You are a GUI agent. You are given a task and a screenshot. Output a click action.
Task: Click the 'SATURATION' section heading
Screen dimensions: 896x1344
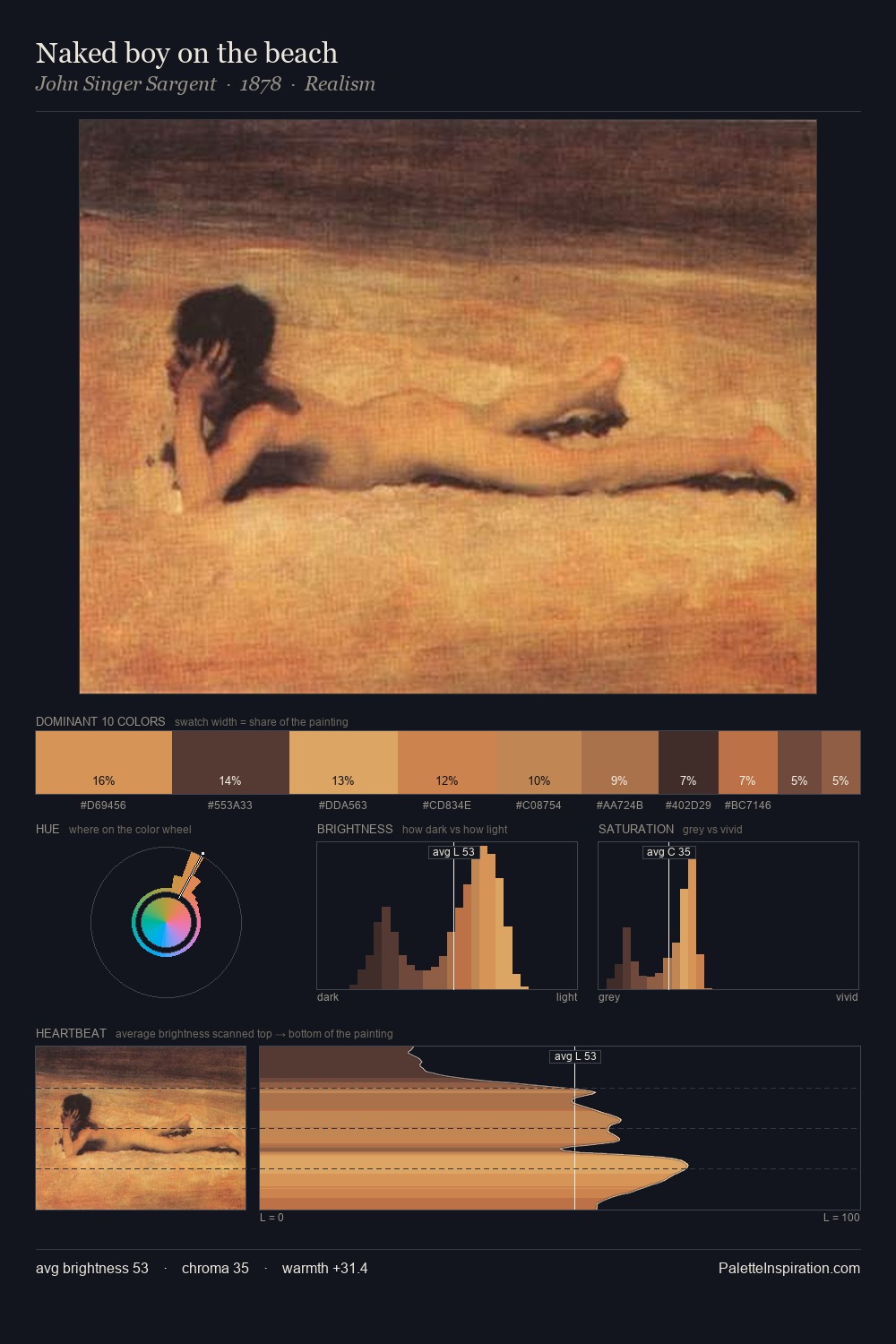coord(636,829)
